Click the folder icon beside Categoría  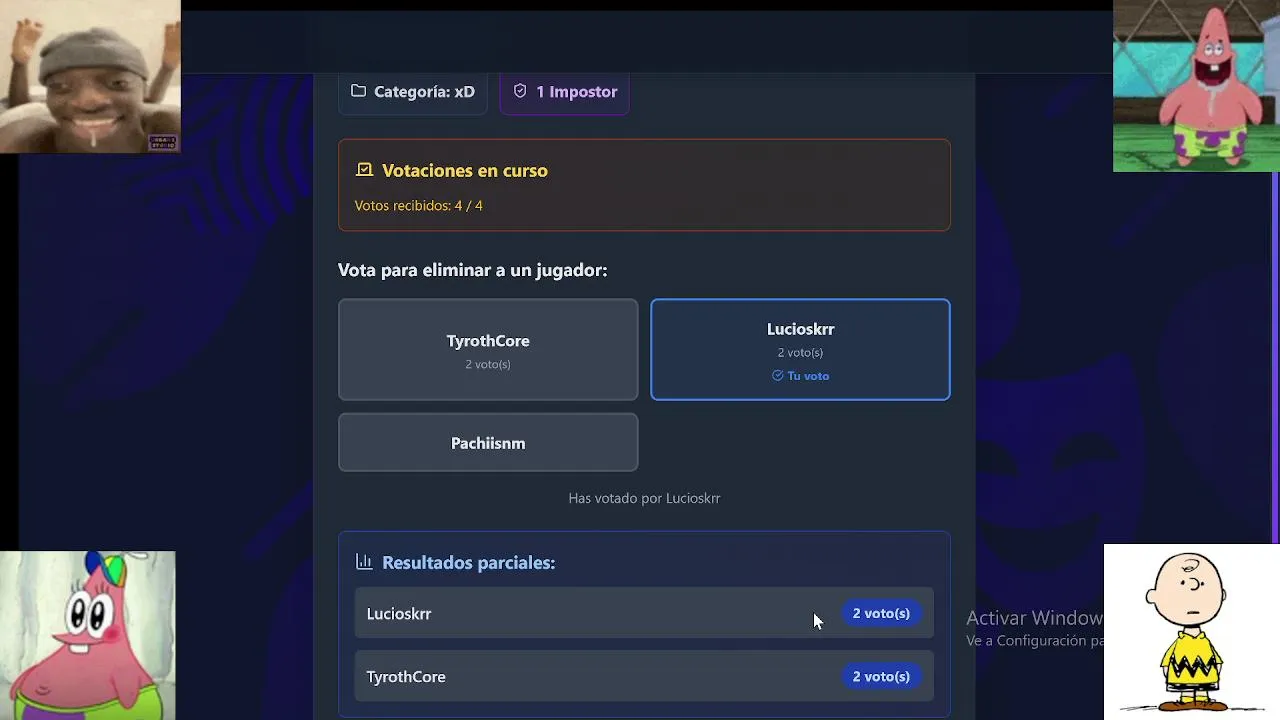pyautogui.click(x=358, y=91)
